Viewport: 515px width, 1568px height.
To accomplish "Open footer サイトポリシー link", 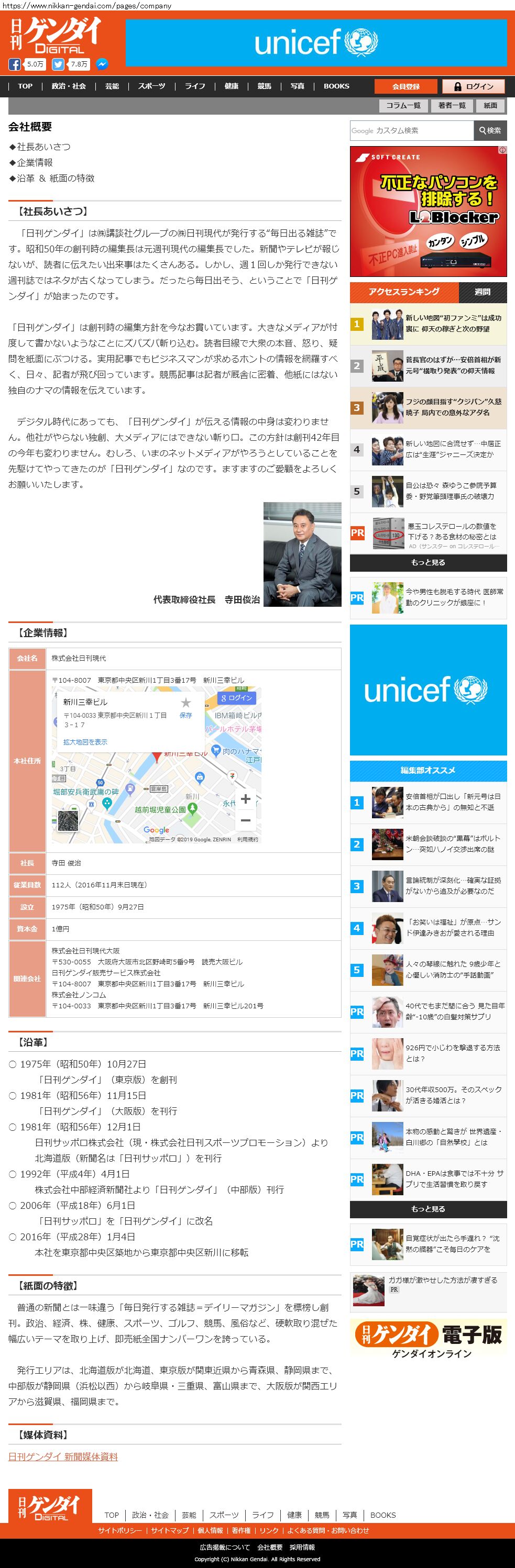I will coord(120,1530).
